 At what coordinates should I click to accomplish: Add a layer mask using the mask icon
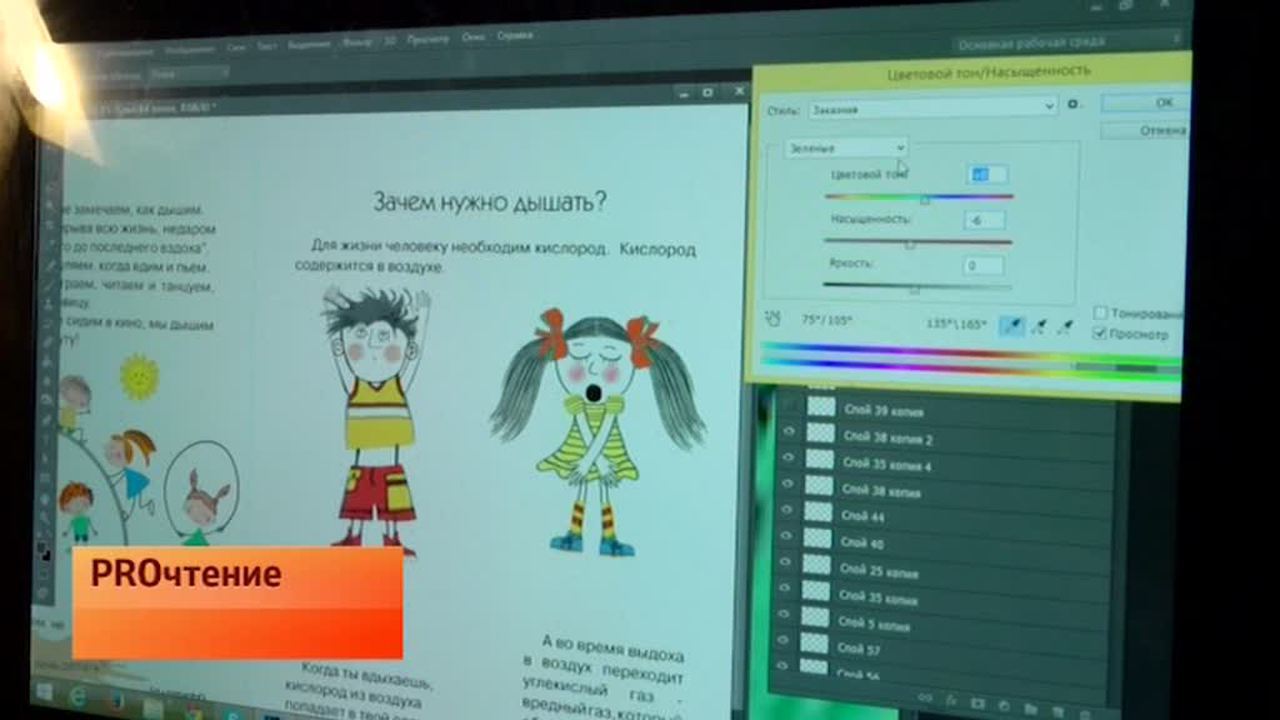pyautogui.click(x=977, y=704)
